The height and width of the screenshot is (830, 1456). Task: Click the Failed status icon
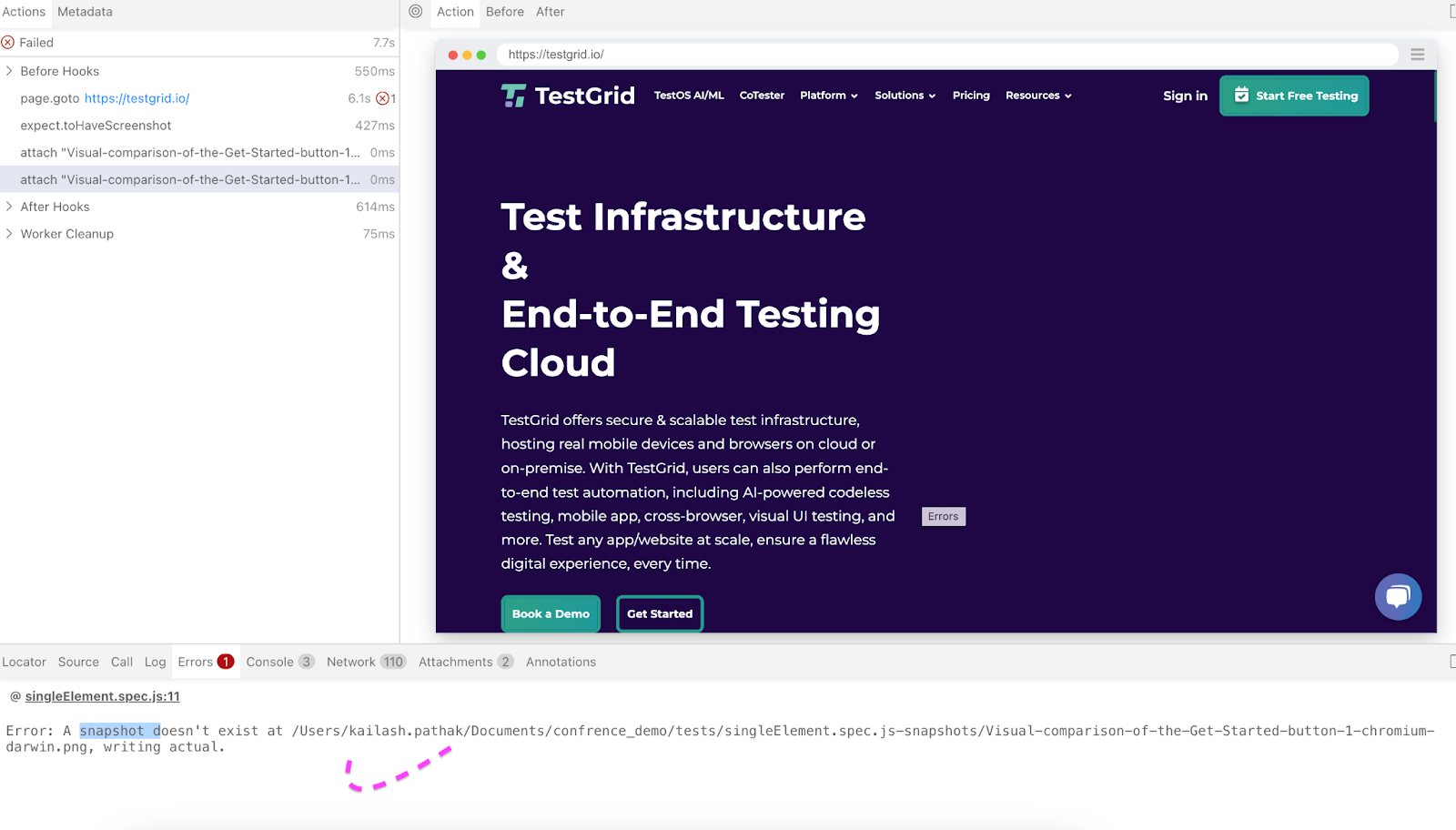8,43
